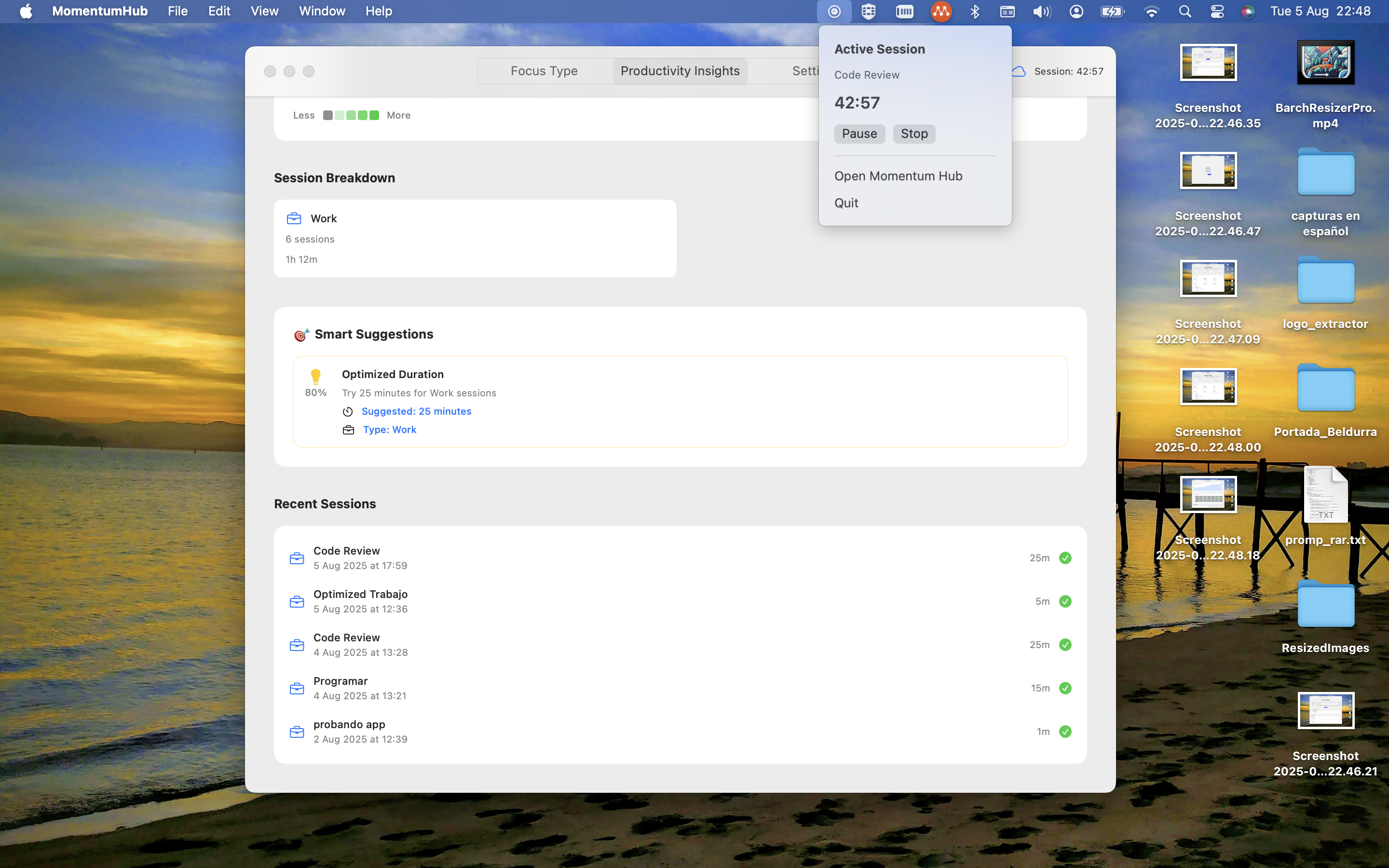Click the darkest green heatmap legend square
The height and width of the screenshot is (868, 1389).
pyautogui.click(x=374, y=115)
